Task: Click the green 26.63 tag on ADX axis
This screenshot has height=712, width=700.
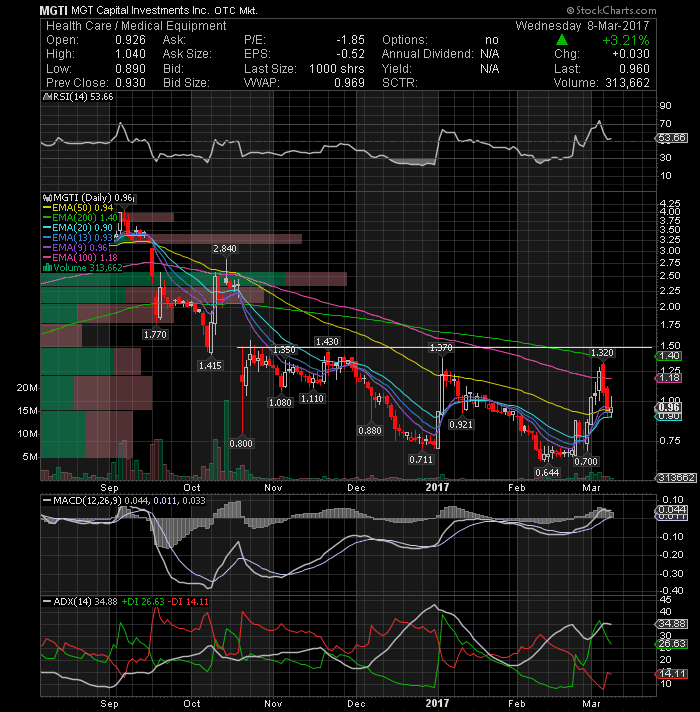Action: click(x=672, y=644)
